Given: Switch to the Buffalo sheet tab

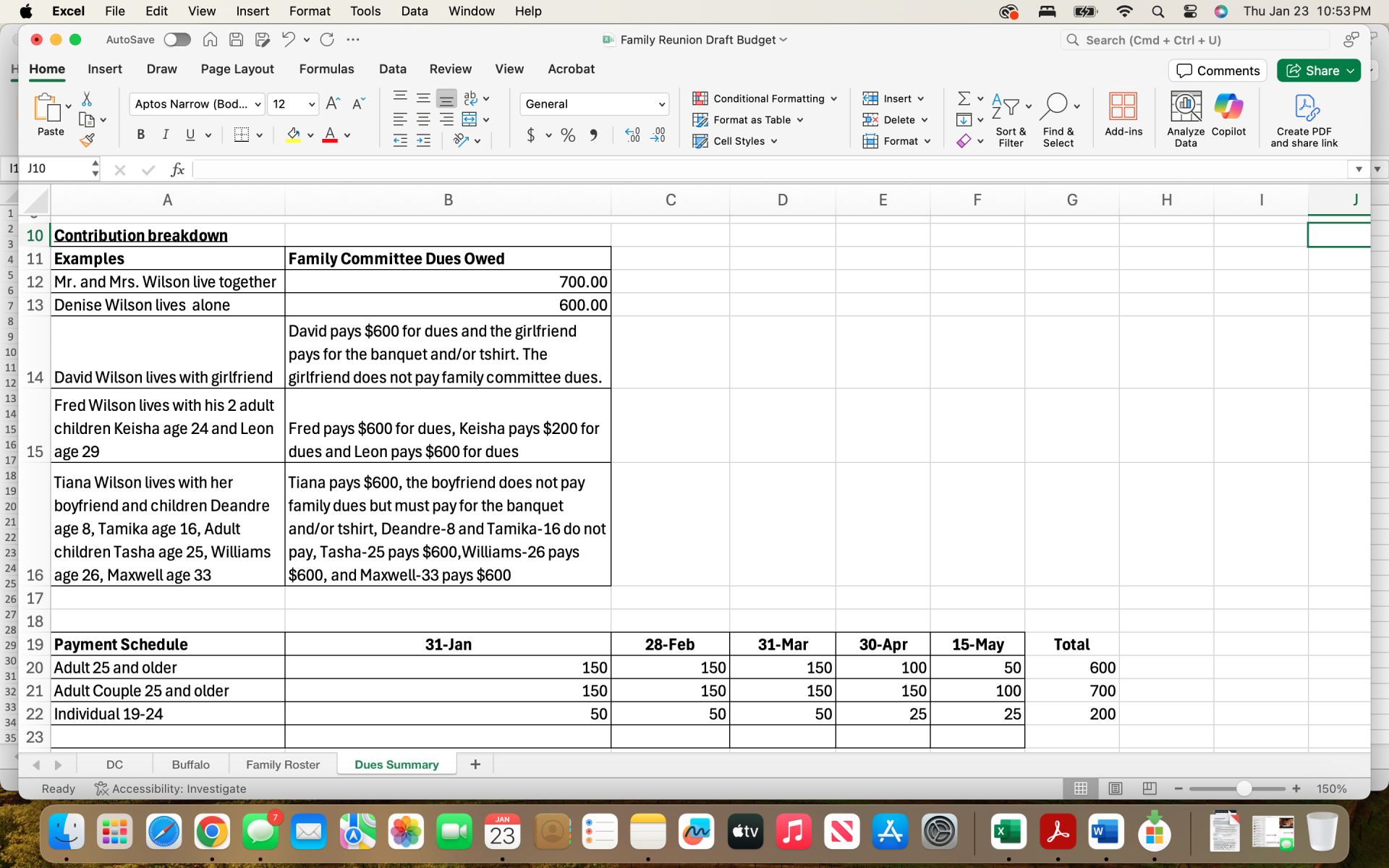Looking at the screenshot, I should pos(191,765).
